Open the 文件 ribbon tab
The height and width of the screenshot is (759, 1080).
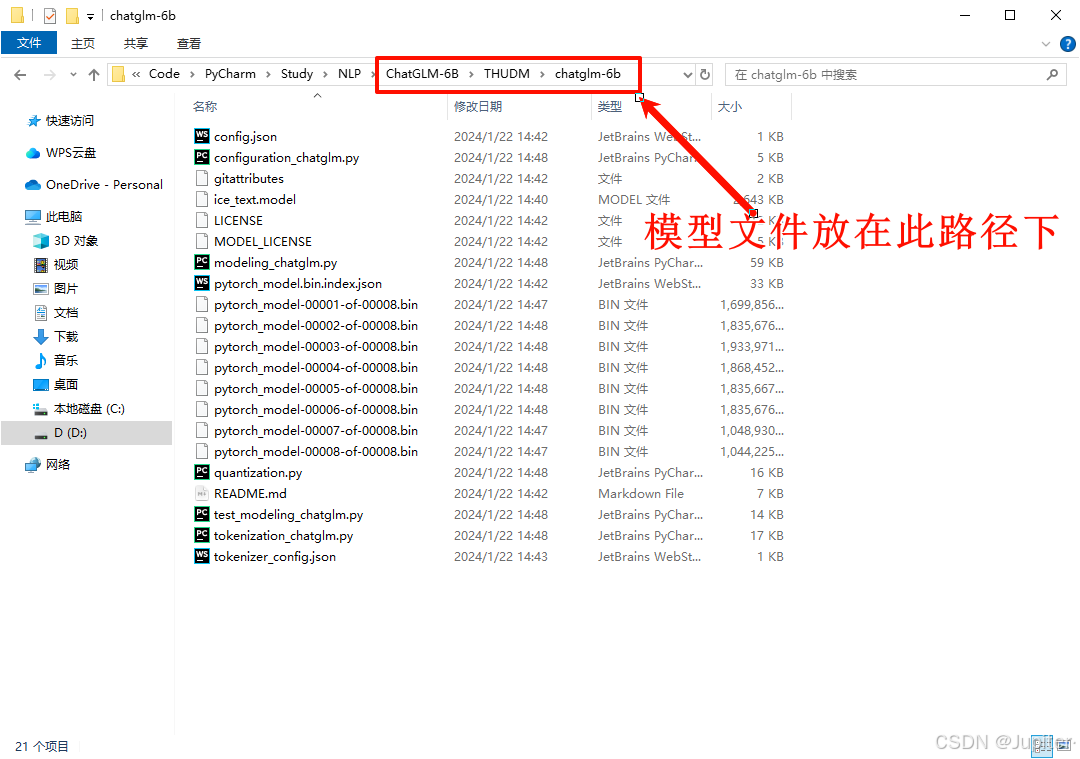(29, 43)
